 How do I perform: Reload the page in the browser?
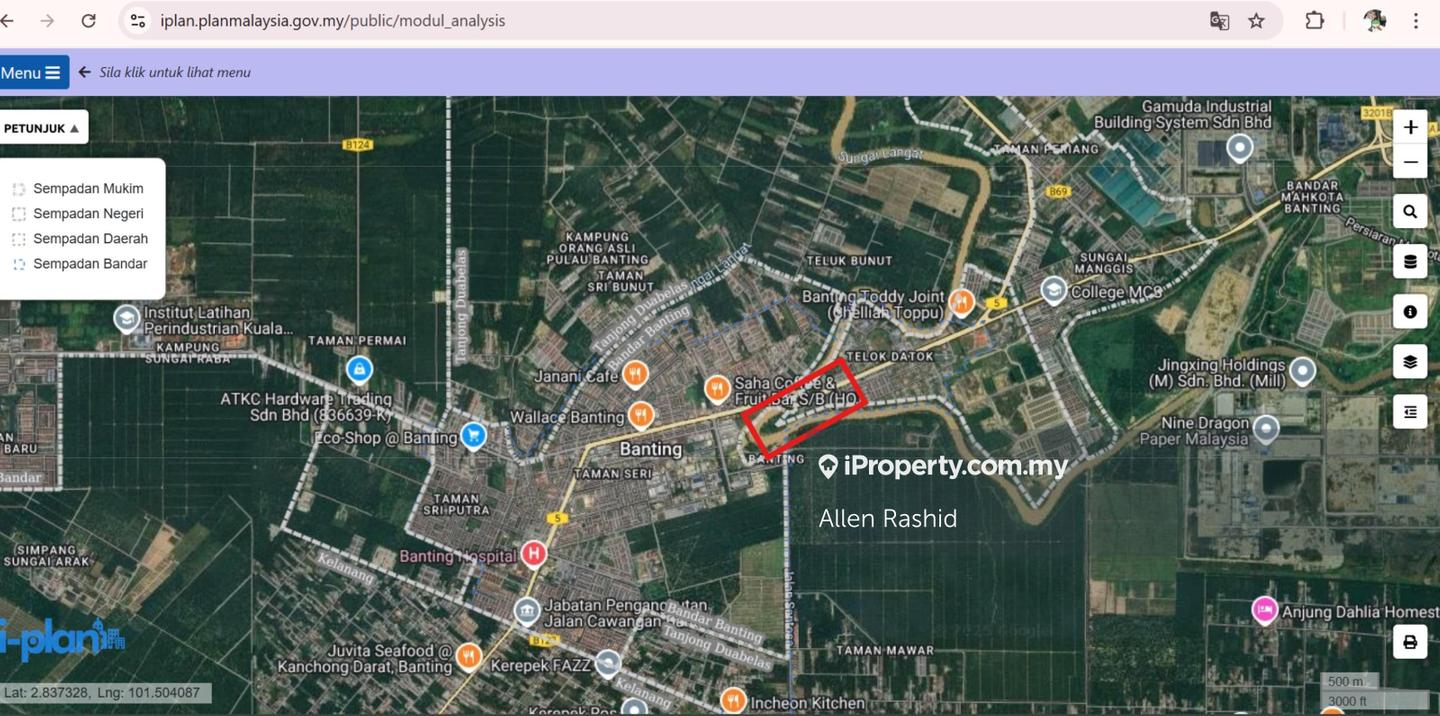pos(88,21)
